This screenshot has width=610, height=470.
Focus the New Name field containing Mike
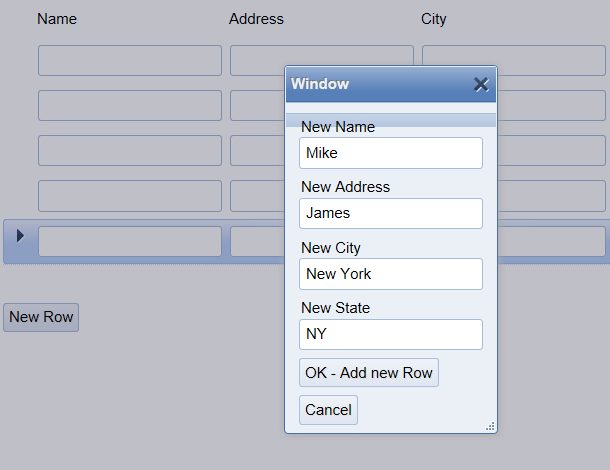pos(391,153)
